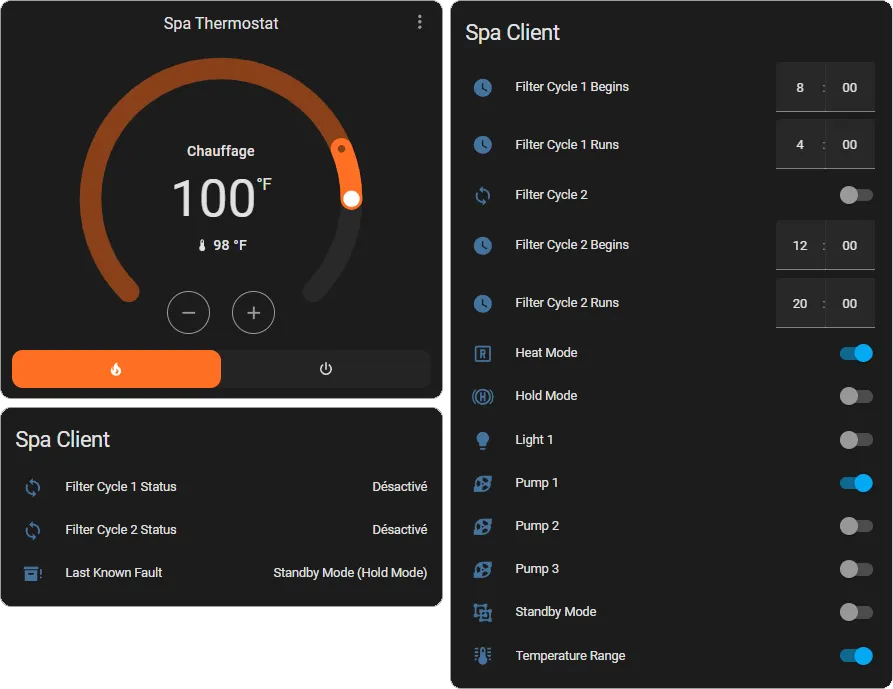Viewport: 893px width, 689px height.
Task: Click the current temperature dot on dial
Action: click(x=341, y=149)
